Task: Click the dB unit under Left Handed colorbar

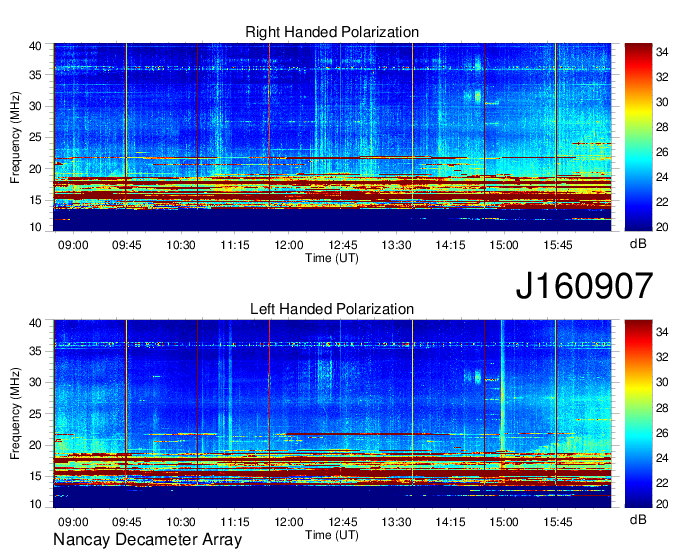Action: tap(638, 519)
